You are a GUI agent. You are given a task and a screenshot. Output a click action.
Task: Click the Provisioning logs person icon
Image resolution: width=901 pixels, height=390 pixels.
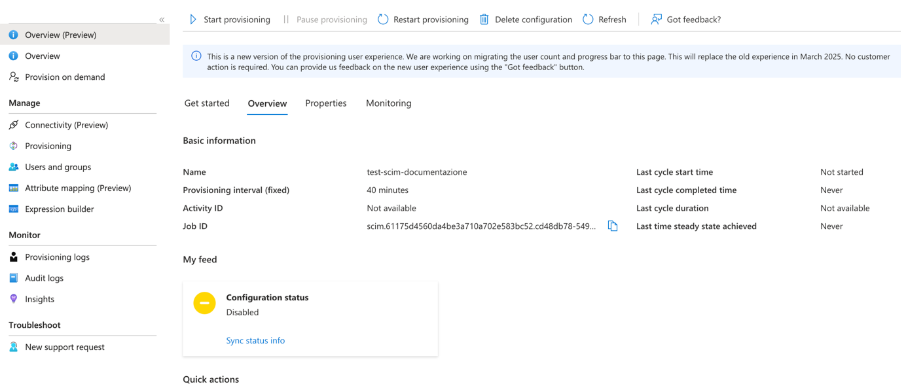point(14,257)
